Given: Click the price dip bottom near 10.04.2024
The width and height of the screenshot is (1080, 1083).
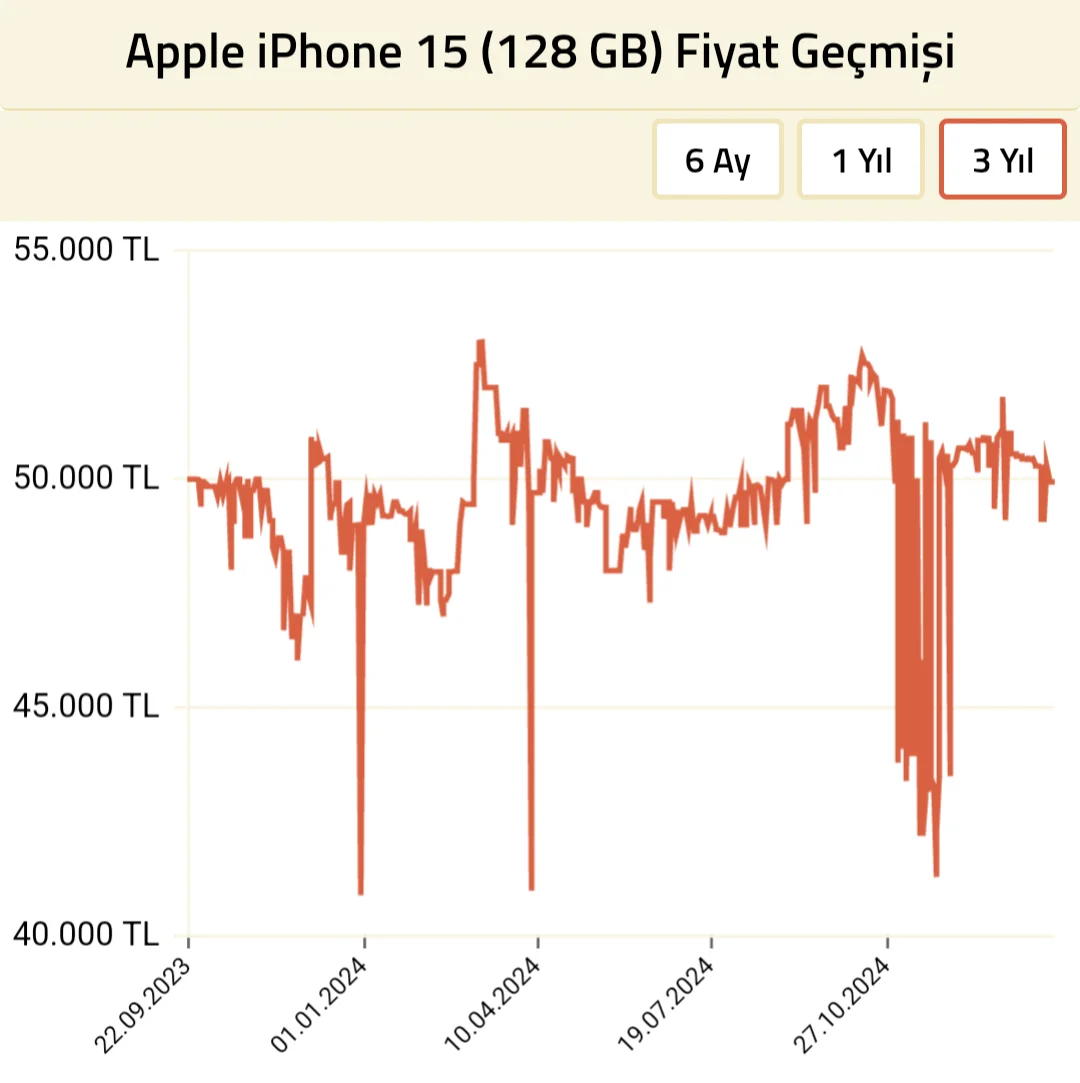Looking at the screenshot, I should point(531,887).
